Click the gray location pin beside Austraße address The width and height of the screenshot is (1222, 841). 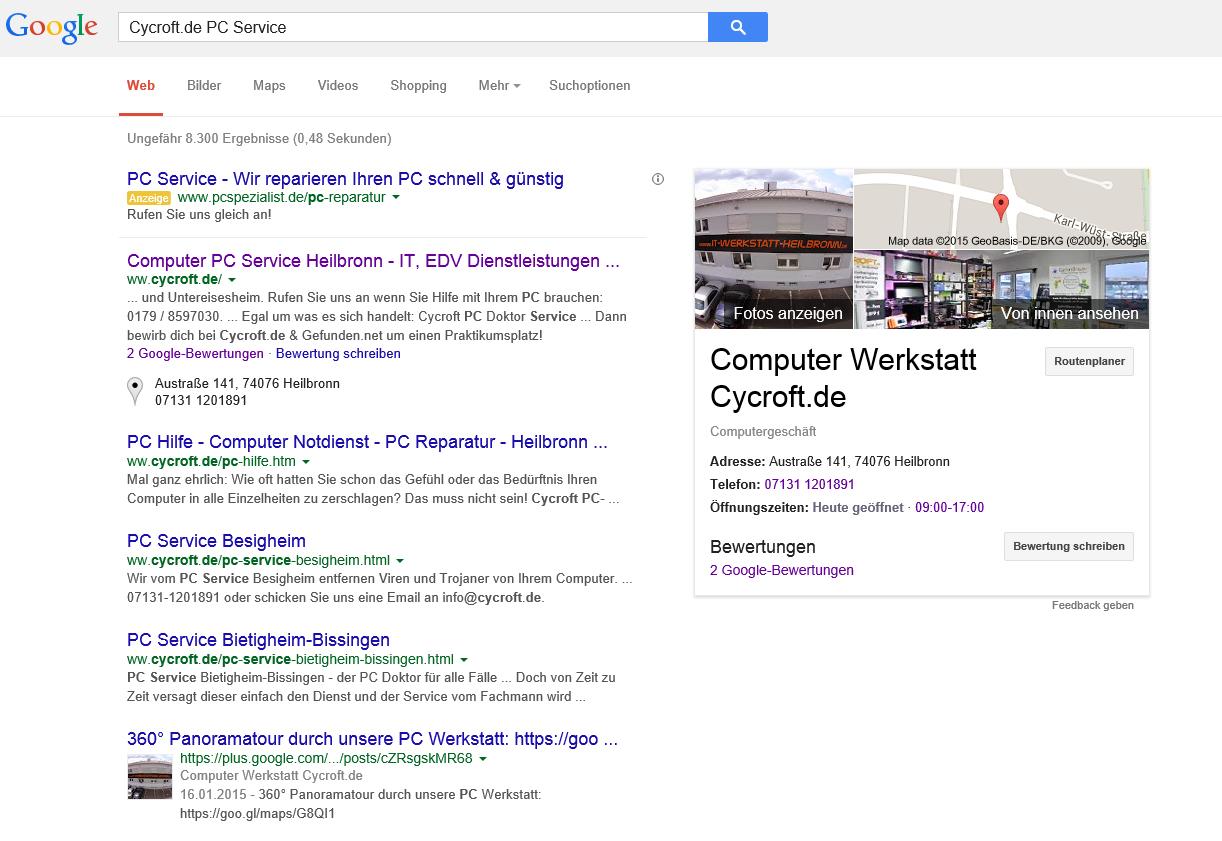pos(135,391)
